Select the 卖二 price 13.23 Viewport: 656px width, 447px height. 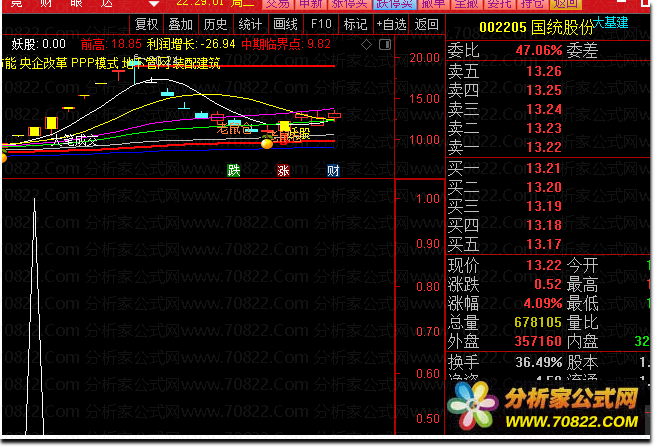click(544, 128)
